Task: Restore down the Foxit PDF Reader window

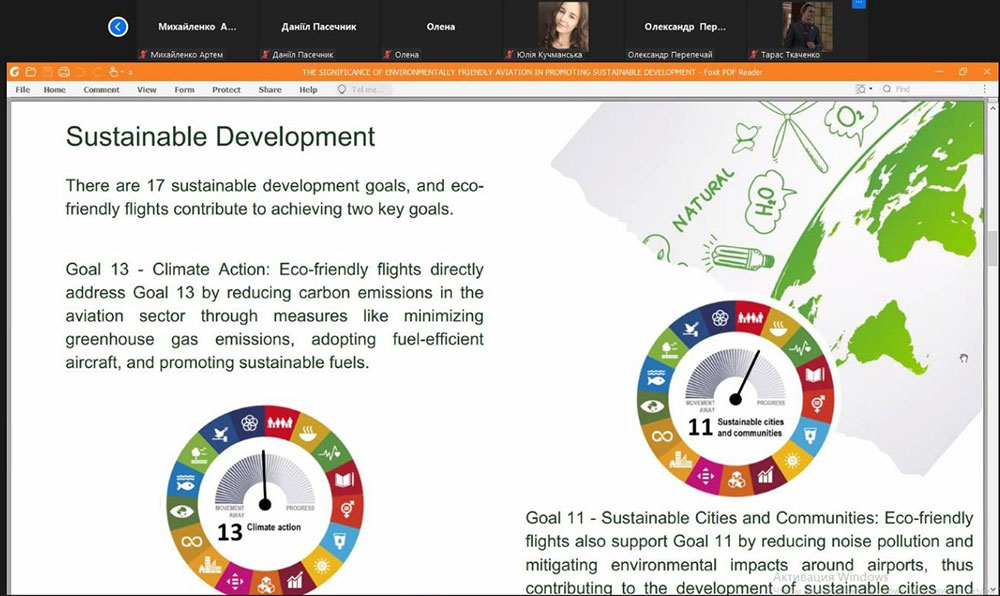Action: click(x=963, y=72)
